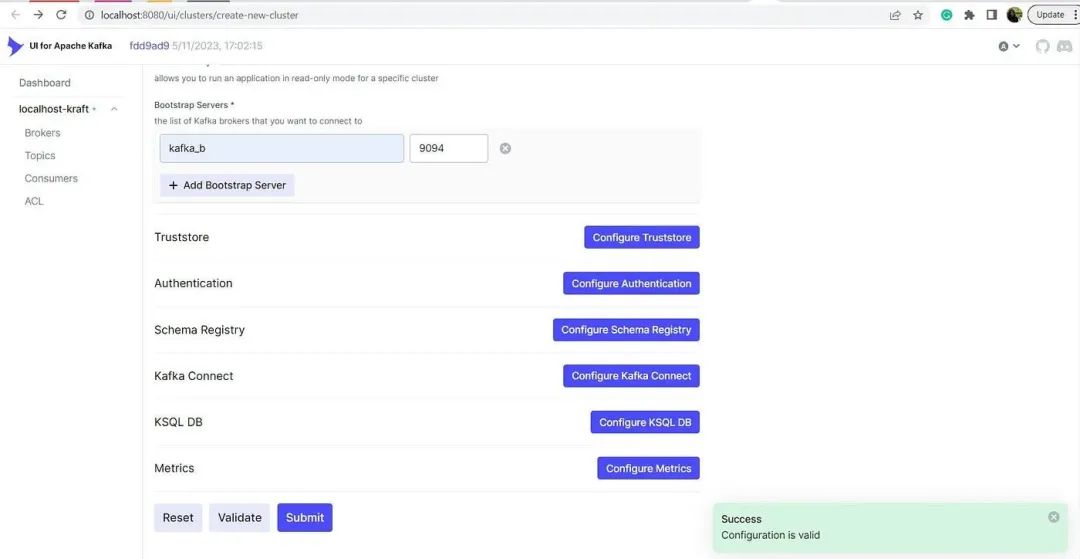1080x559 pixels.
Task: Bookmark this page with the star icon
Action: [917, 14]
